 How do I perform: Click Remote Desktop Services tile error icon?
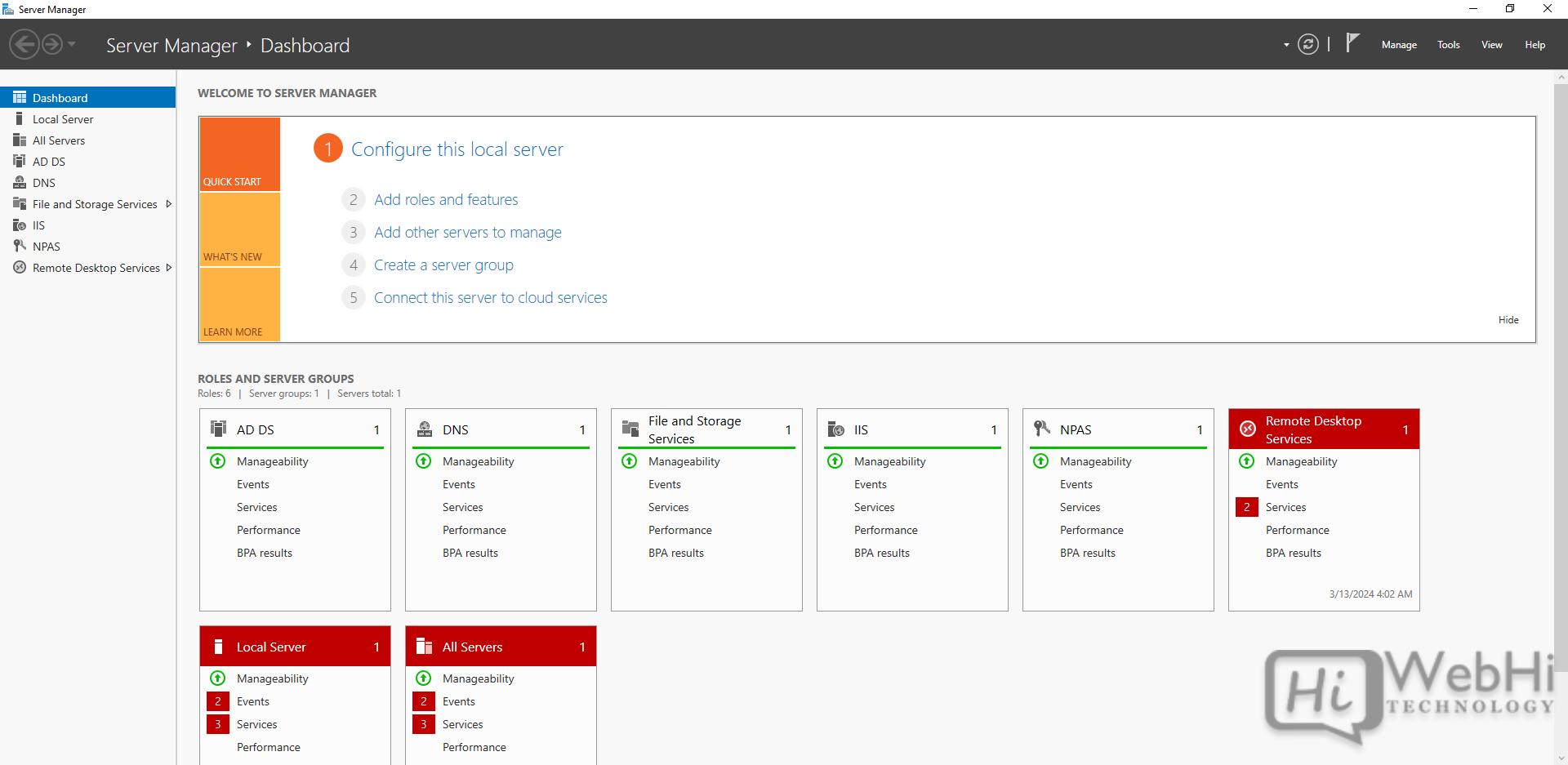[x=1247, y=429]
